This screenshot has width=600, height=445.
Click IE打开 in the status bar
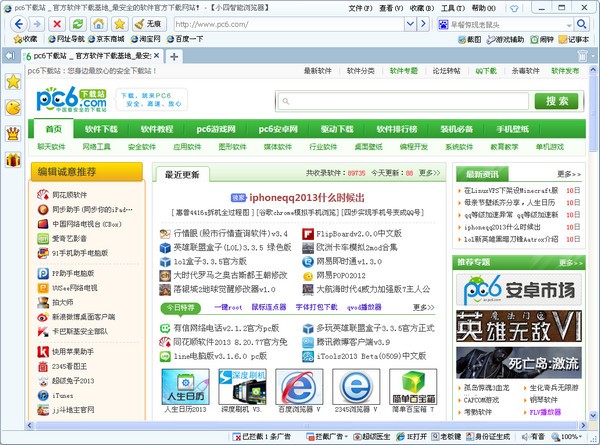click(x=412, y=437)
